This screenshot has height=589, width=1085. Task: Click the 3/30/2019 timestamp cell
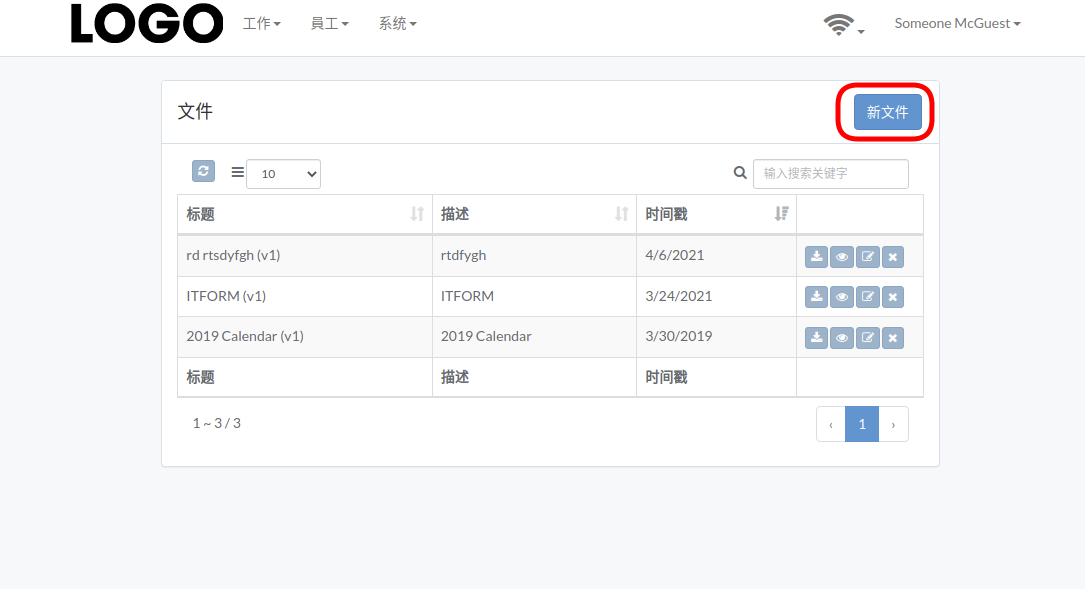point(716,336)
